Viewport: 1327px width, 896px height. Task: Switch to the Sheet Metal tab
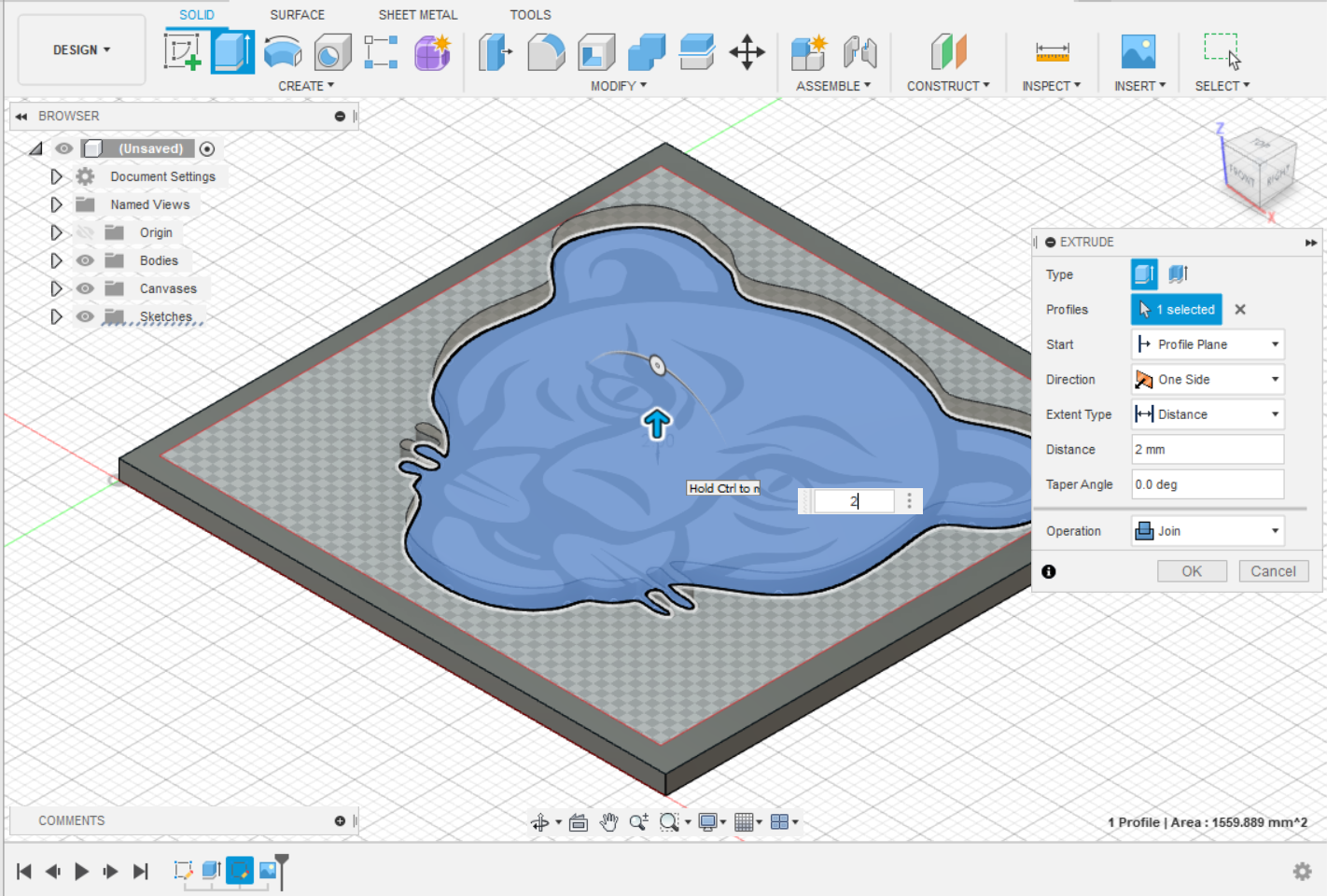[418, 15]
